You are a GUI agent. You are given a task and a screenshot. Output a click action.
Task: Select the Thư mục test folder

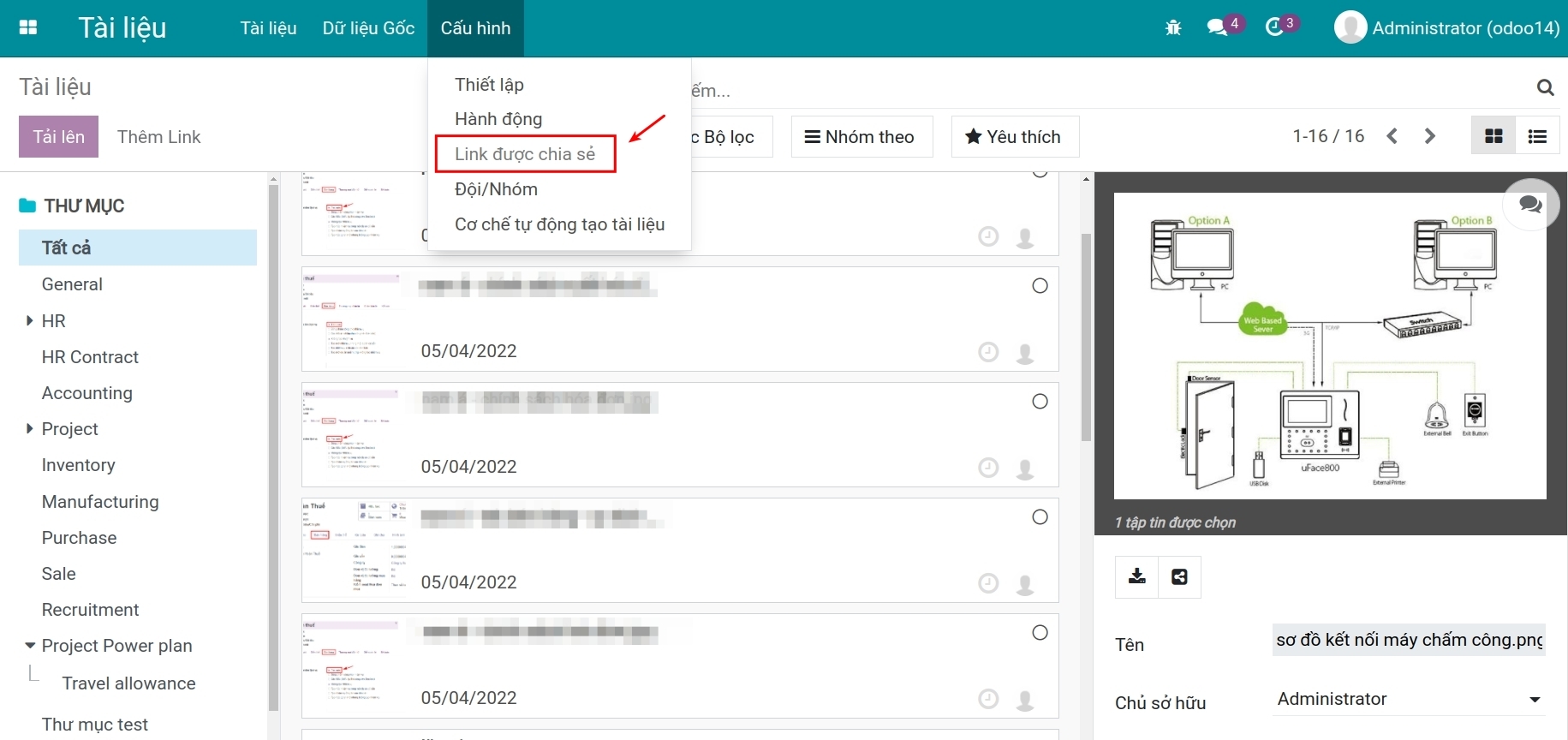94,725
